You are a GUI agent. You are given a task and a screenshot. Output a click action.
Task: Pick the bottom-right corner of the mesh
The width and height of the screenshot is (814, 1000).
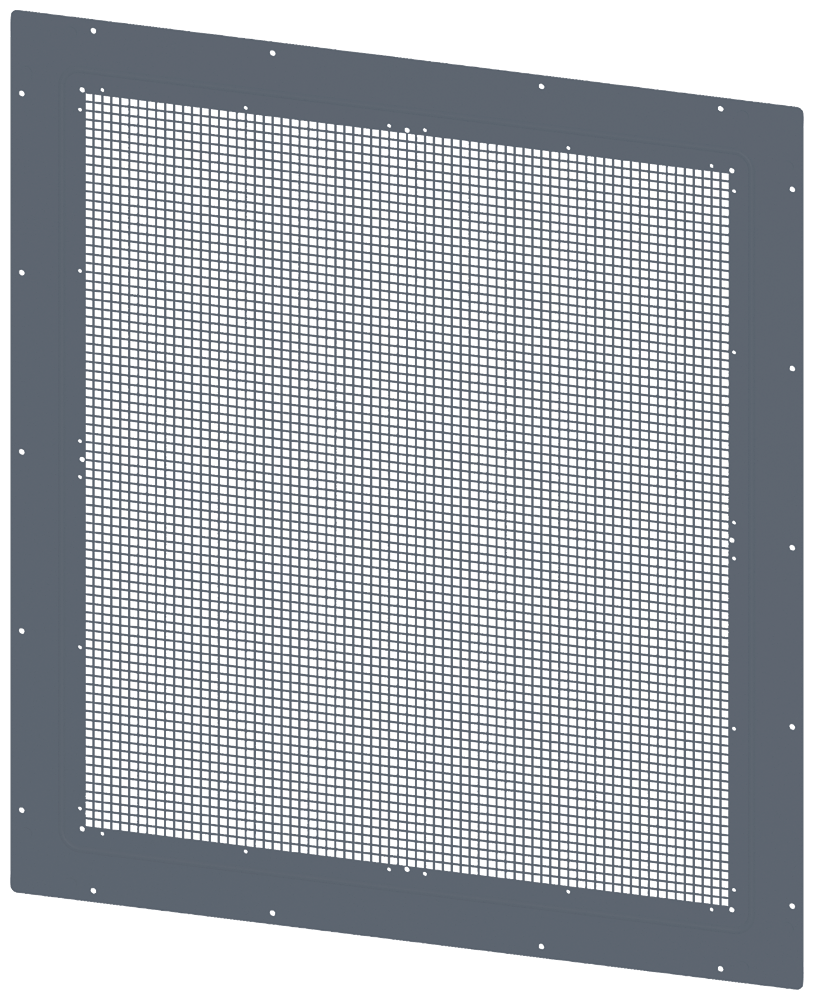coord(733,898)
